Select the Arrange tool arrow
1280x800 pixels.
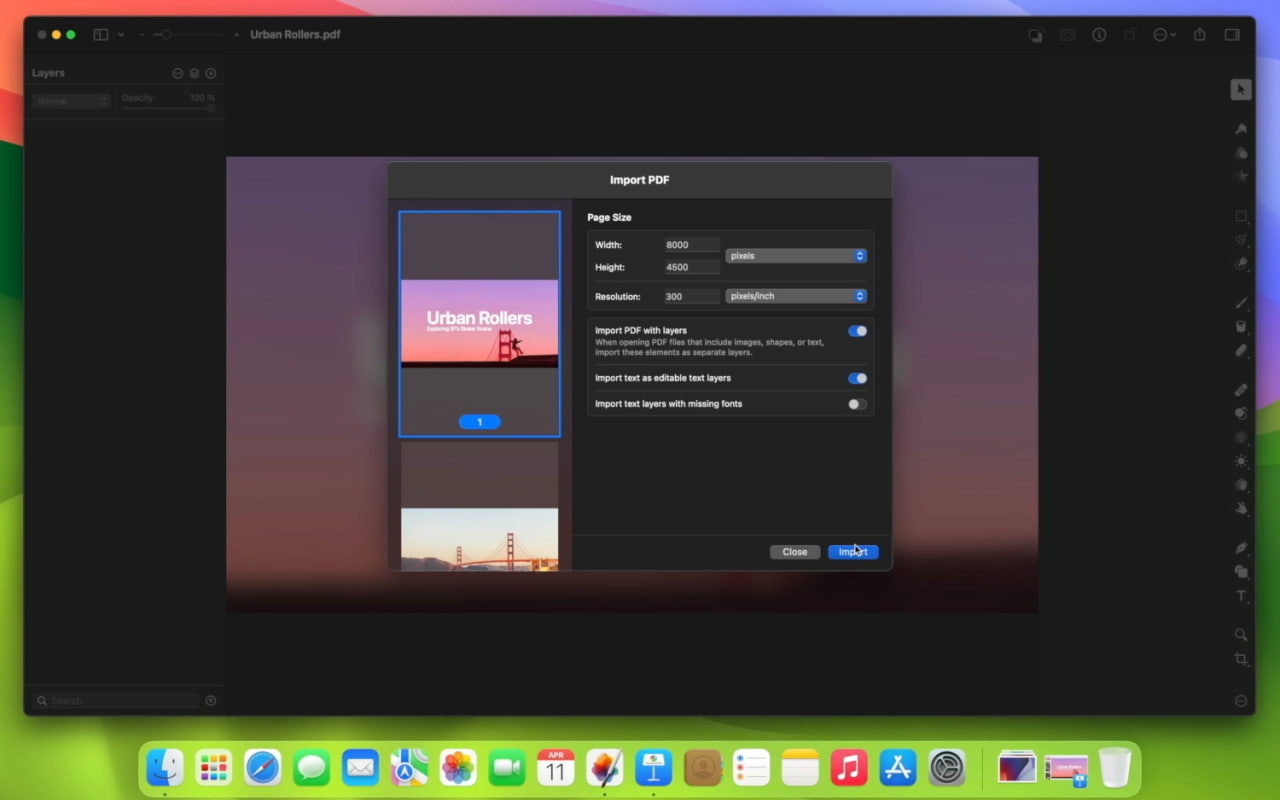click(1240, 89)
